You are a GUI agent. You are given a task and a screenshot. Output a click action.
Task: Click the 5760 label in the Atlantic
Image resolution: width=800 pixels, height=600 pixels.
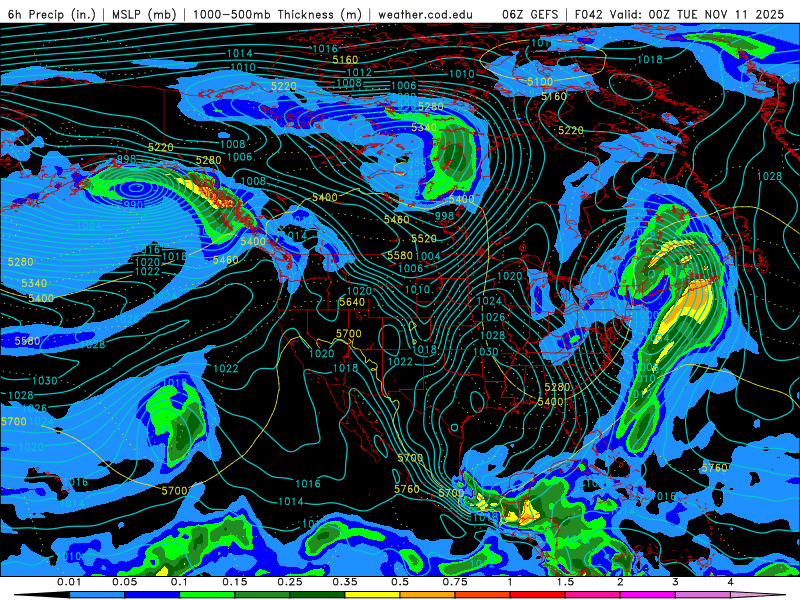pyautogui.click(x=714, y=467)
